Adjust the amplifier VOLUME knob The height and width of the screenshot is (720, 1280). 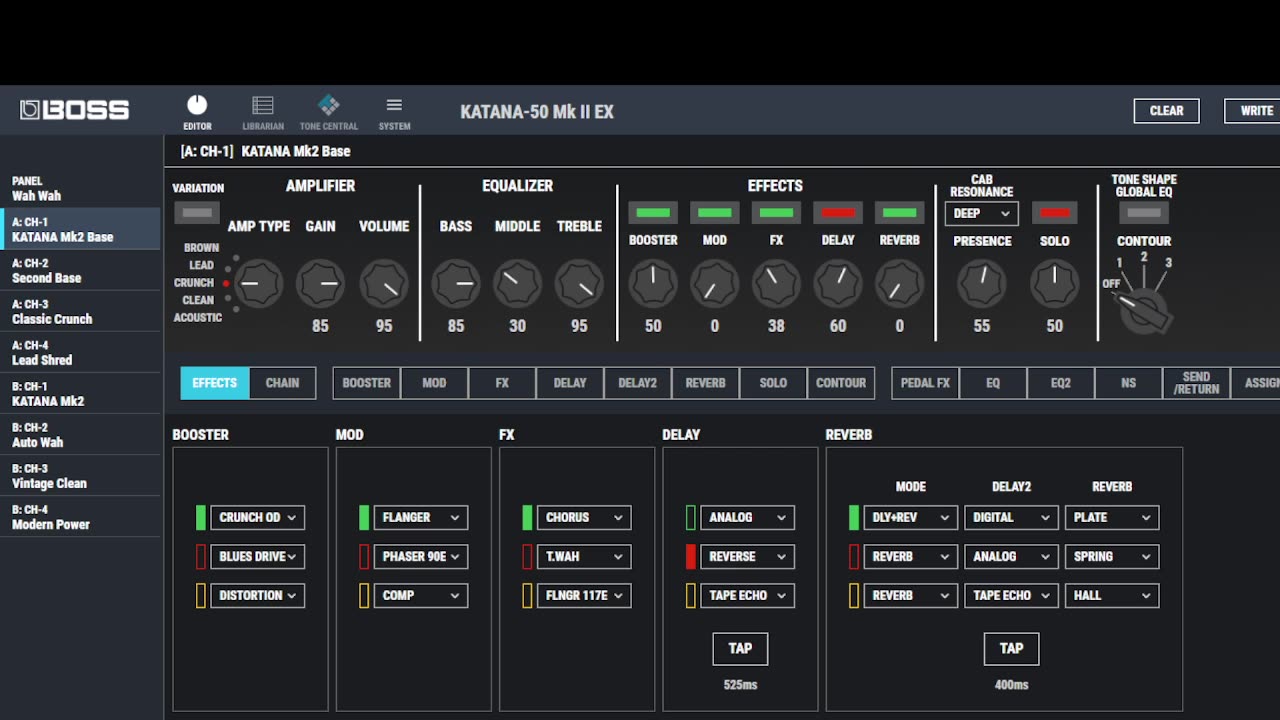384,284
